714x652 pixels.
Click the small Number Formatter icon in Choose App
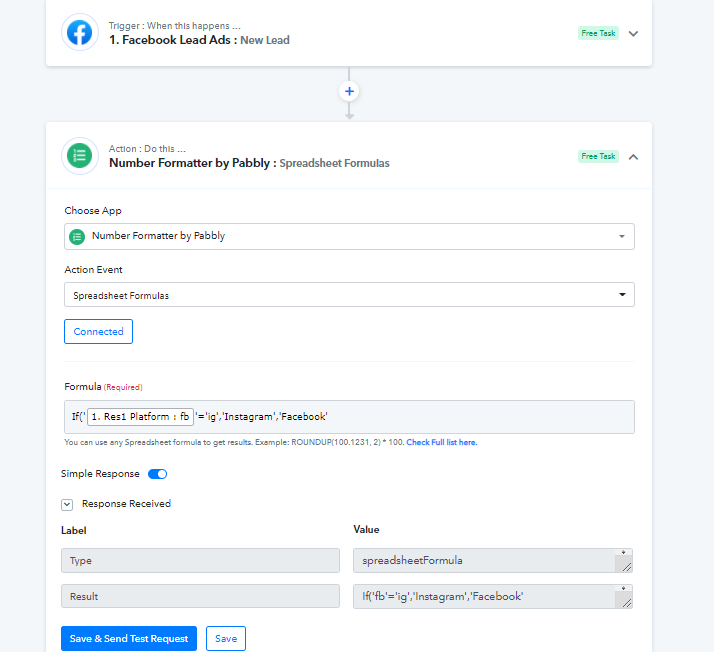coord(77,237)
